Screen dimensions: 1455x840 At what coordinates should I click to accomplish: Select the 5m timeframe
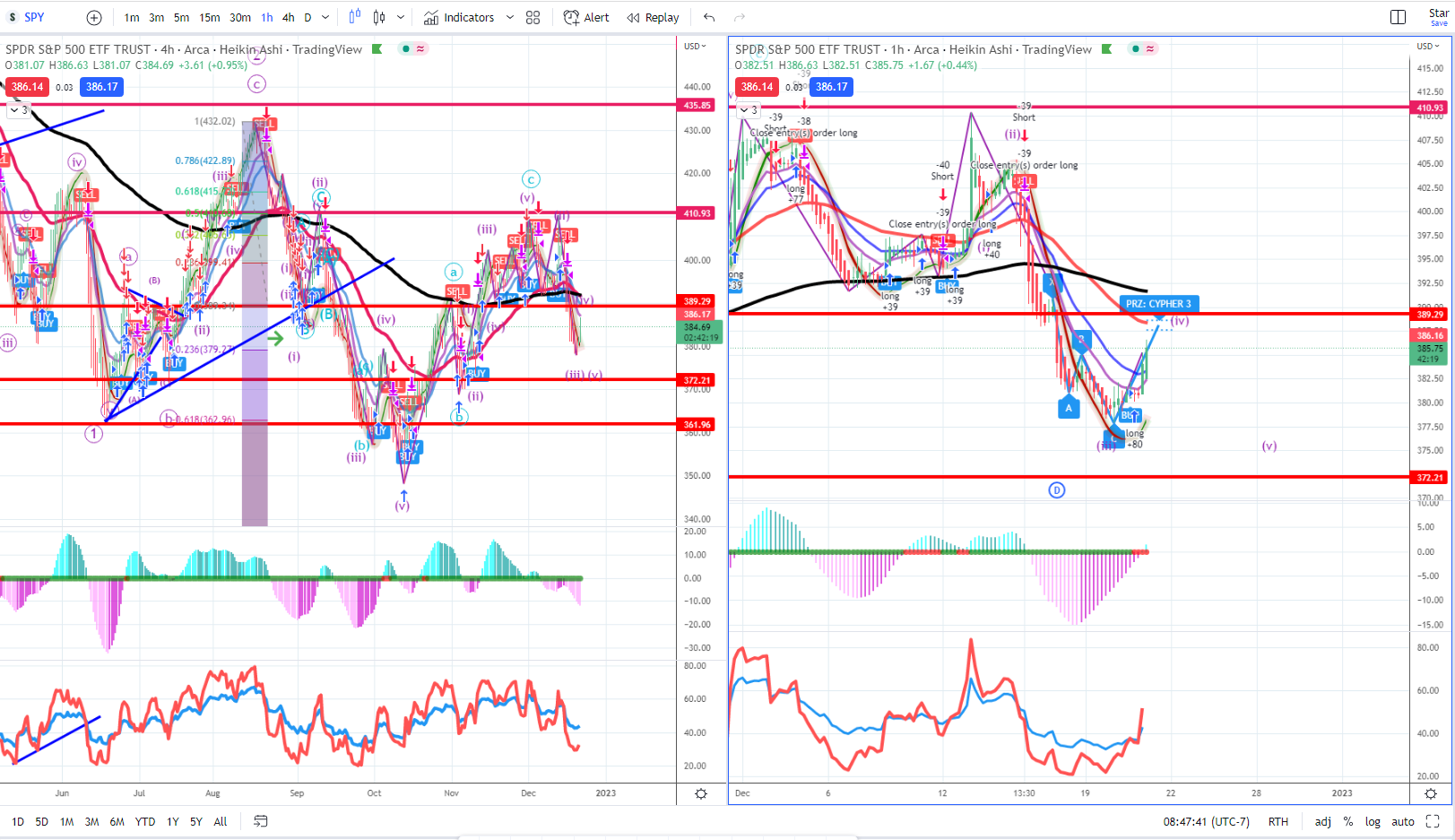pyautogui.click(x=182, y=17)
